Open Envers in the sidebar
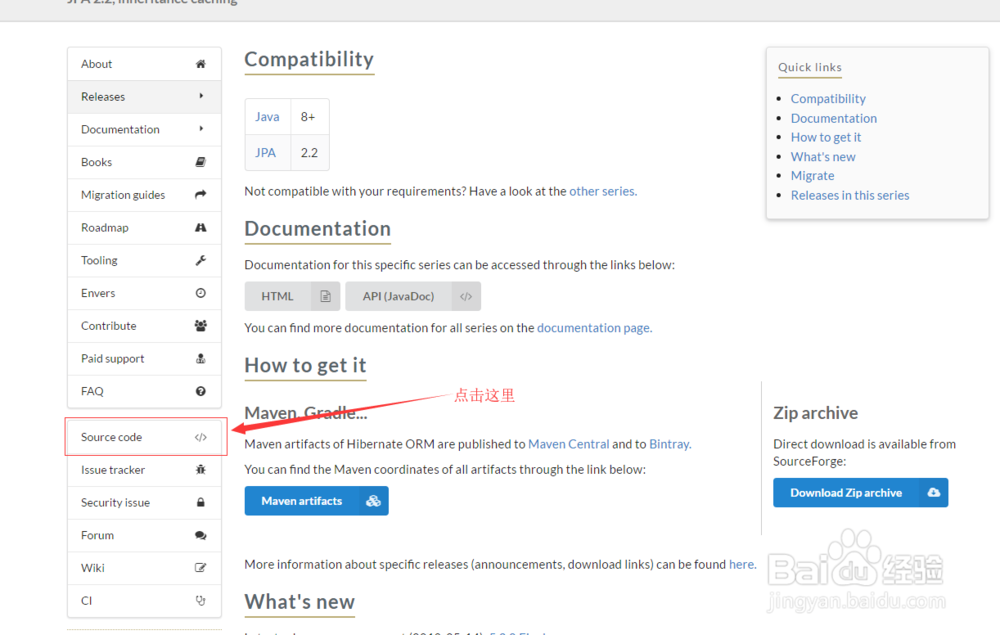Viewport: 1000px width, 635px height. point(144,293)
